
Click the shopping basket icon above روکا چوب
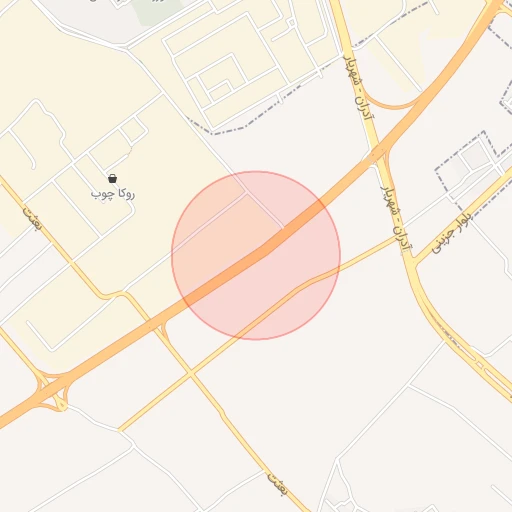pyautogui.click(x=113, y=179)
